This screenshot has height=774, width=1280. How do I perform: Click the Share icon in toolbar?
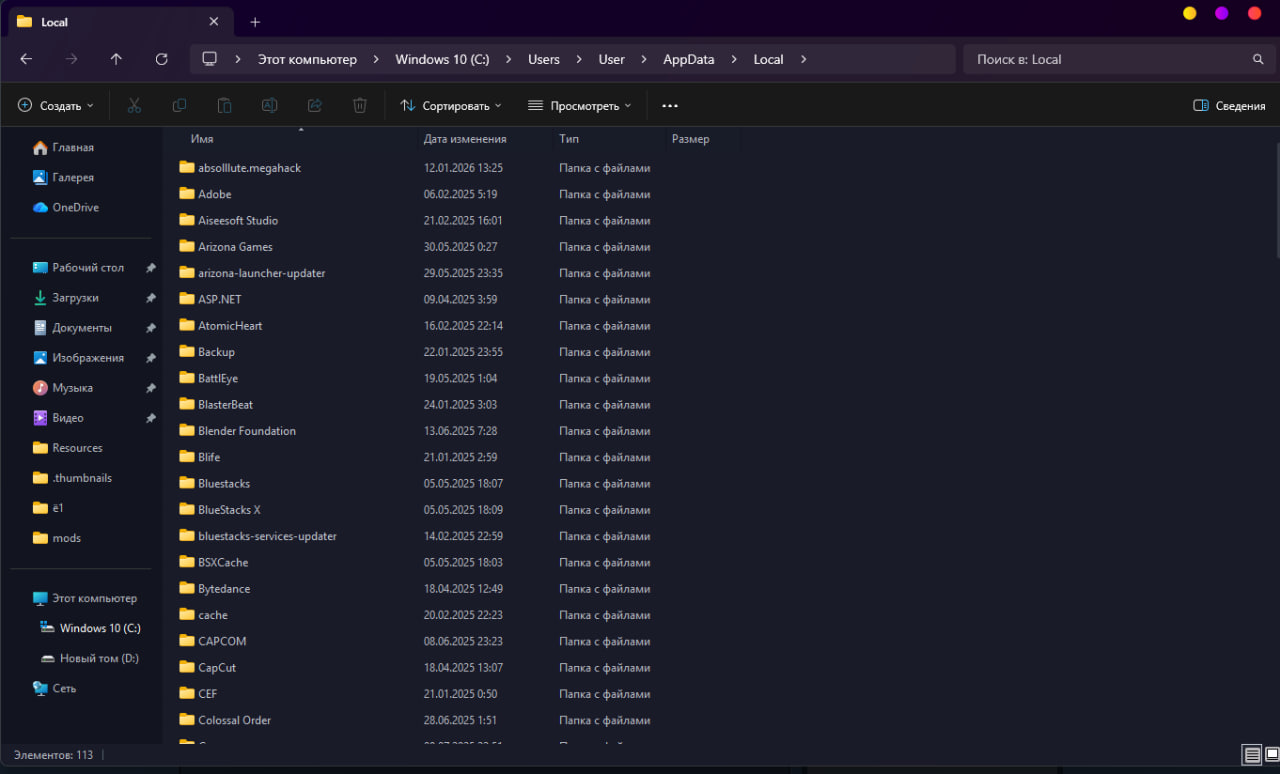314,105
